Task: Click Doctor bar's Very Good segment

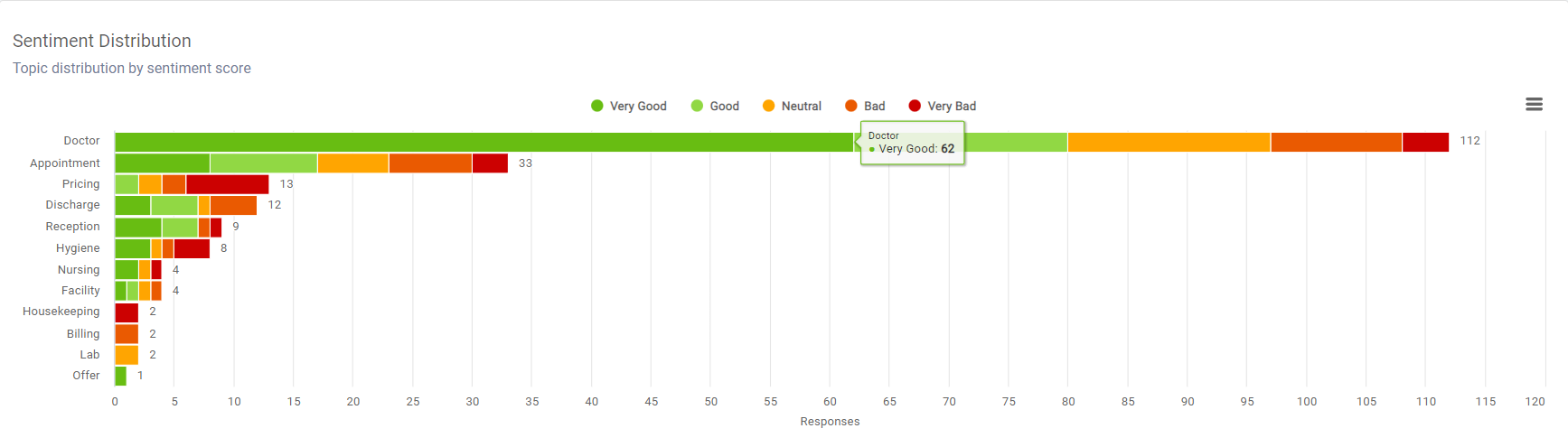Action: 484,142
